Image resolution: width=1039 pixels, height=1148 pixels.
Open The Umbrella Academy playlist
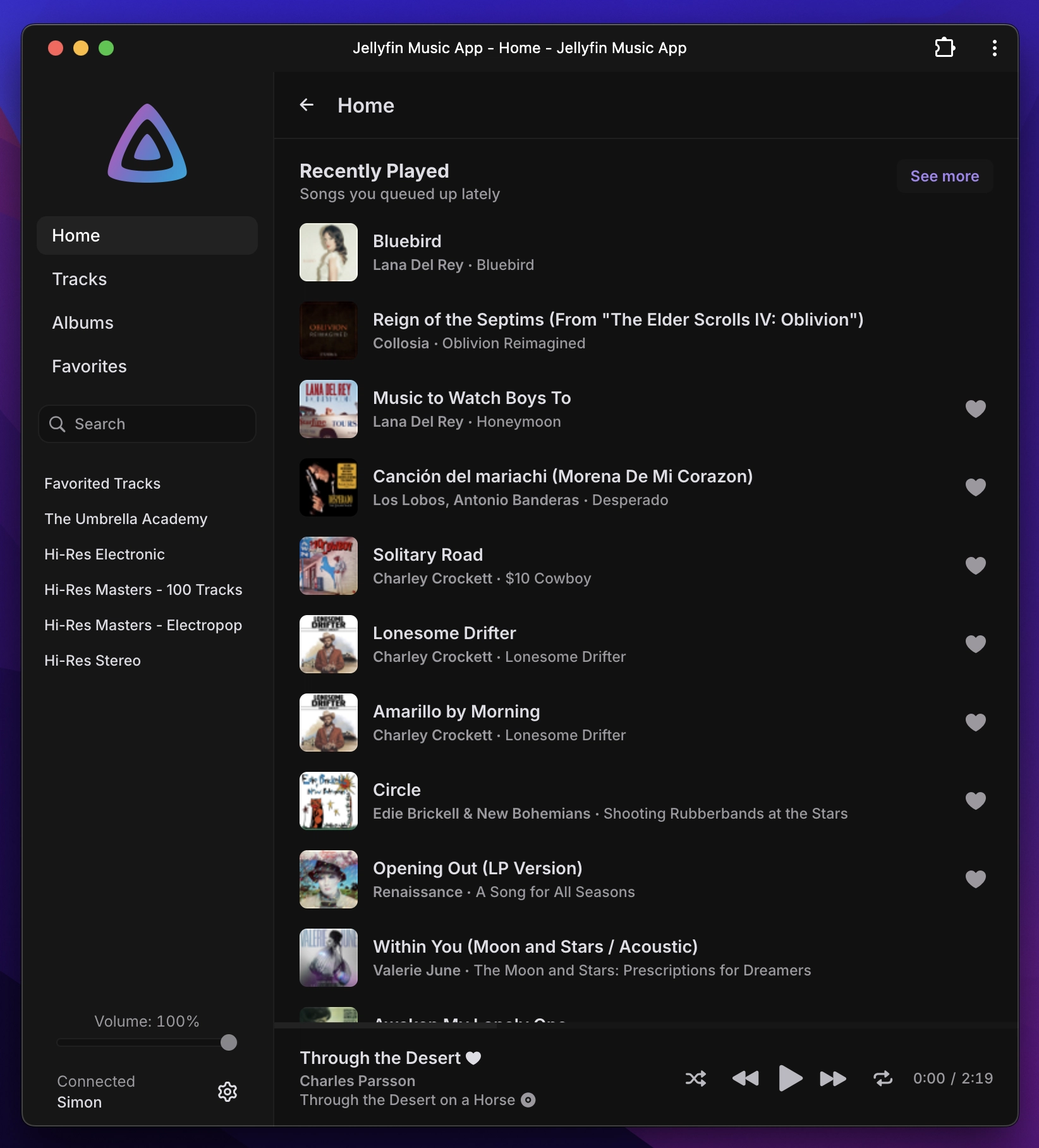126,519
